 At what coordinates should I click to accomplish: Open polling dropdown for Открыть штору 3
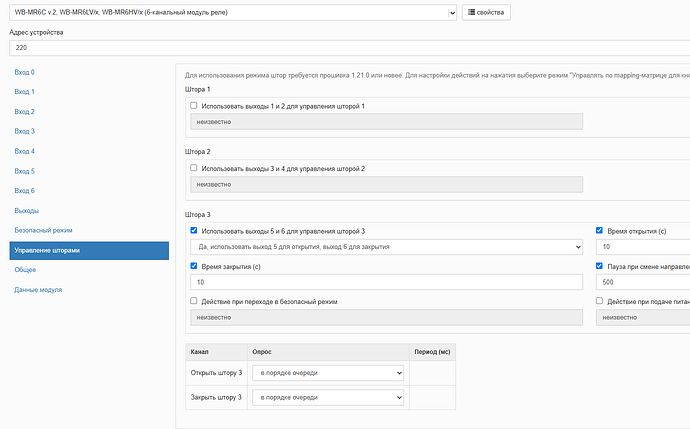(328, 373)
